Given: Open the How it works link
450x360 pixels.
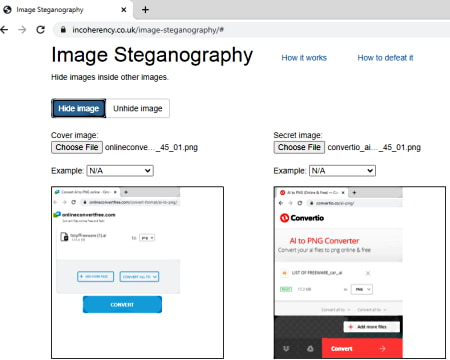Looking at the screenshot, I should [304, 58].
